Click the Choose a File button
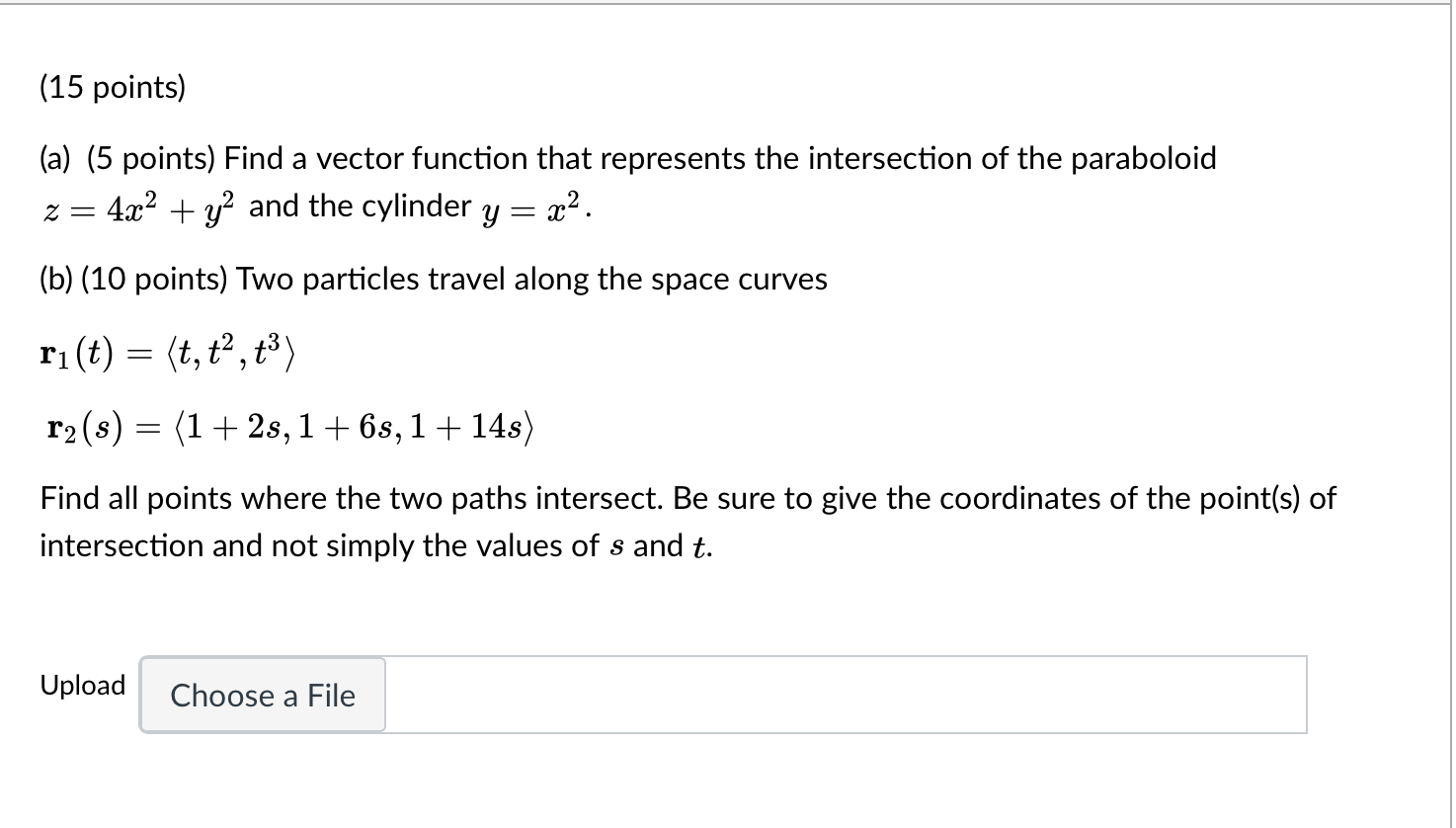Viewport: 1456px width, 828px height. pos(261,696)
